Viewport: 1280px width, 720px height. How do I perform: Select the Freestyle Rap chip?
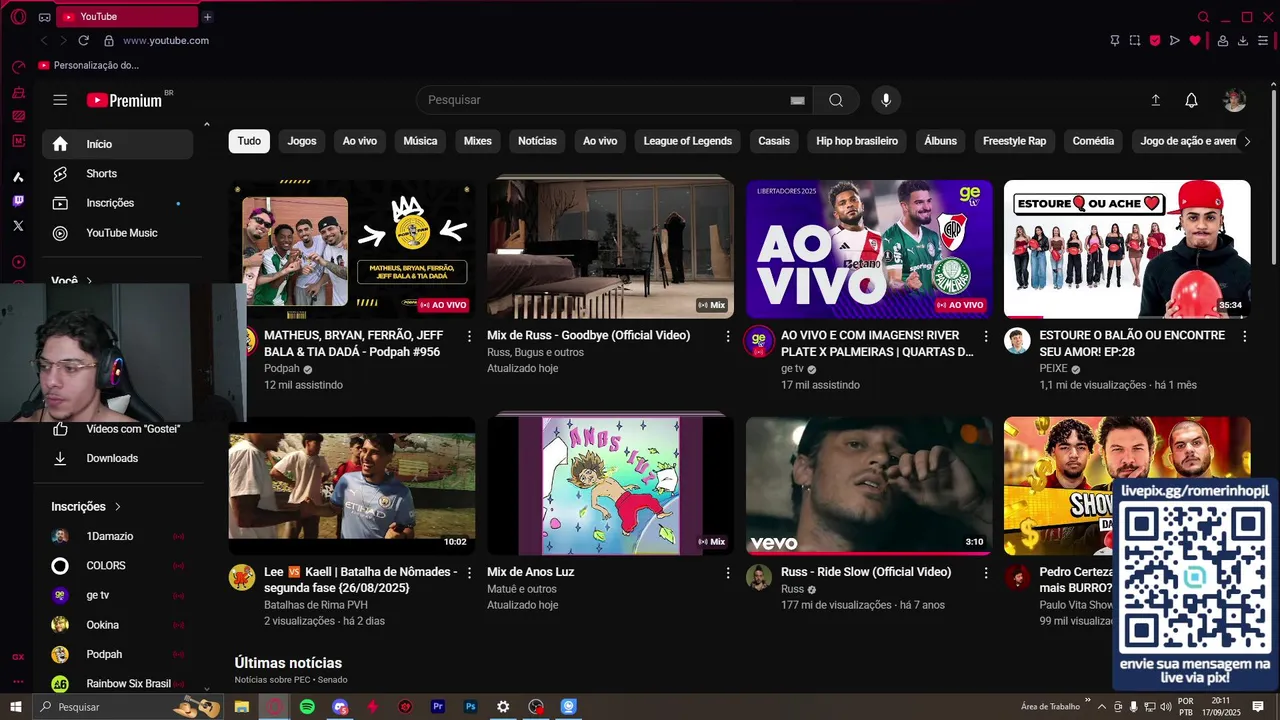pyautogui.click(x=1014, y=141)
